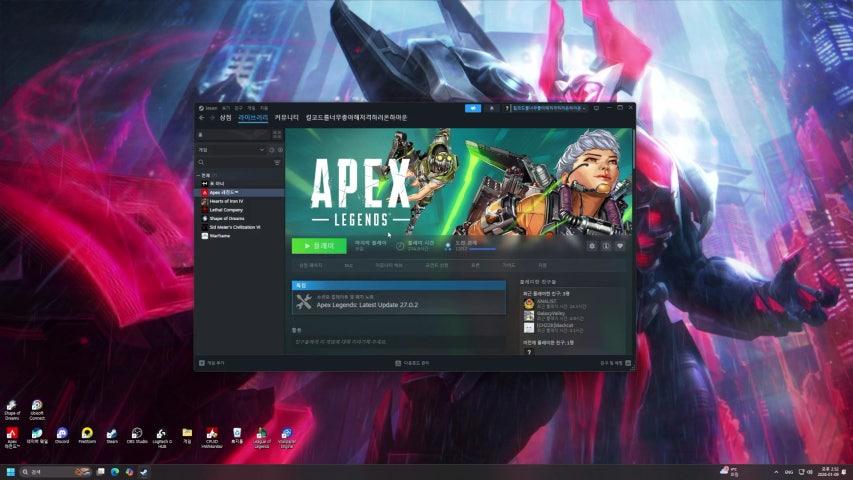This screenshot has height=480, width=853.
Task: Click the activity post input field
Action: [398, 342]
